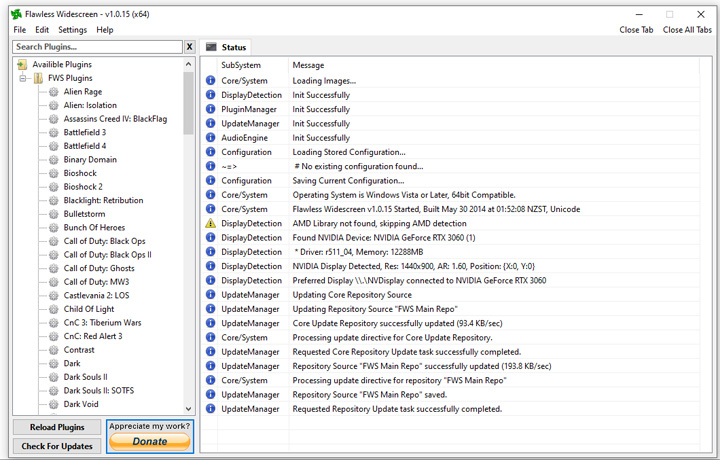Viewport: 720px width, 460px height.
Task: Click the info icon on Loading Images row
Action: [x=211, y=81]
